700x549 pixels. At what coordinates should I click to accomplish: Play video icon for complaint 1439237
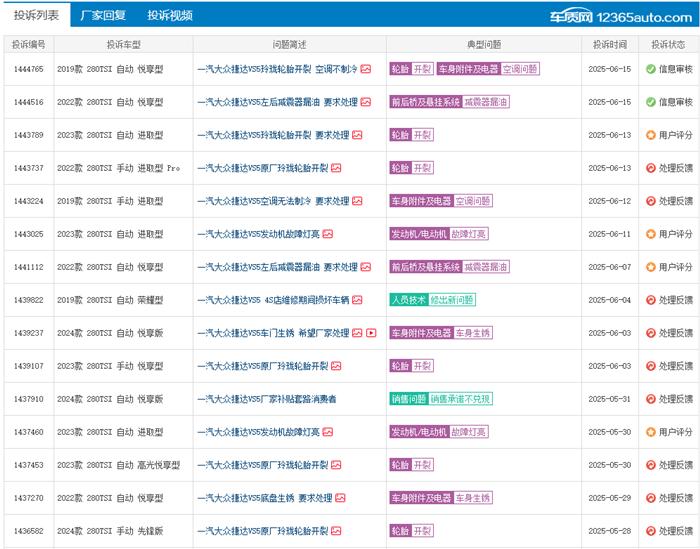[x=371, y=333]
